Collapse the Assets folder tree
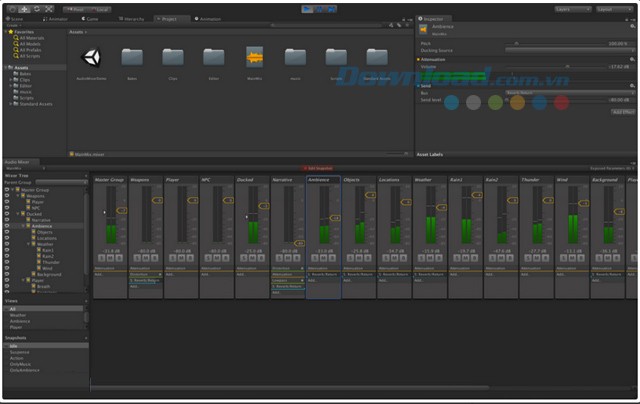 pyautogui.click(x=7, y=67)
